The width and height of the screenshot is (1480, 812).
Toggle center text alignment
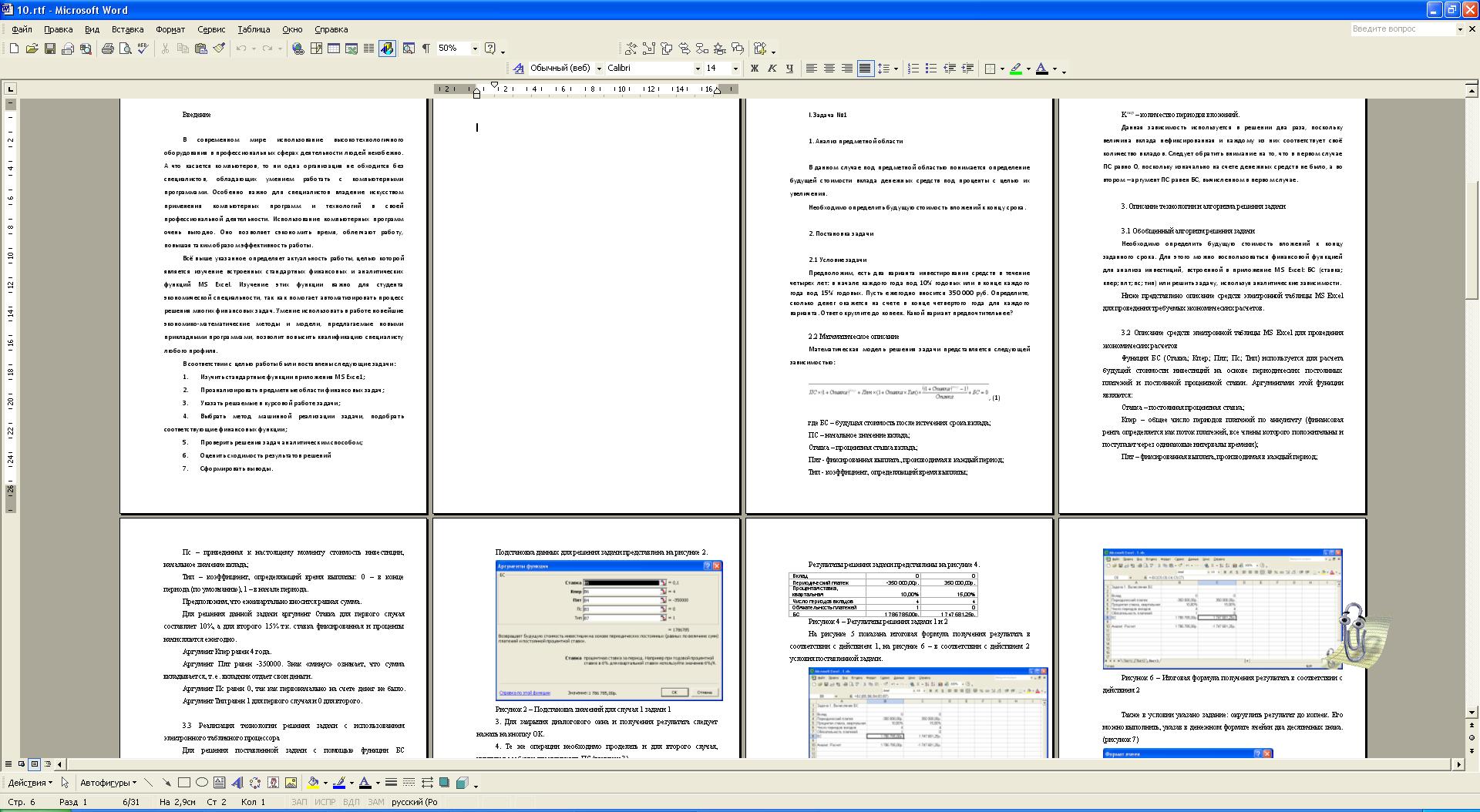[x=829, y=69]
